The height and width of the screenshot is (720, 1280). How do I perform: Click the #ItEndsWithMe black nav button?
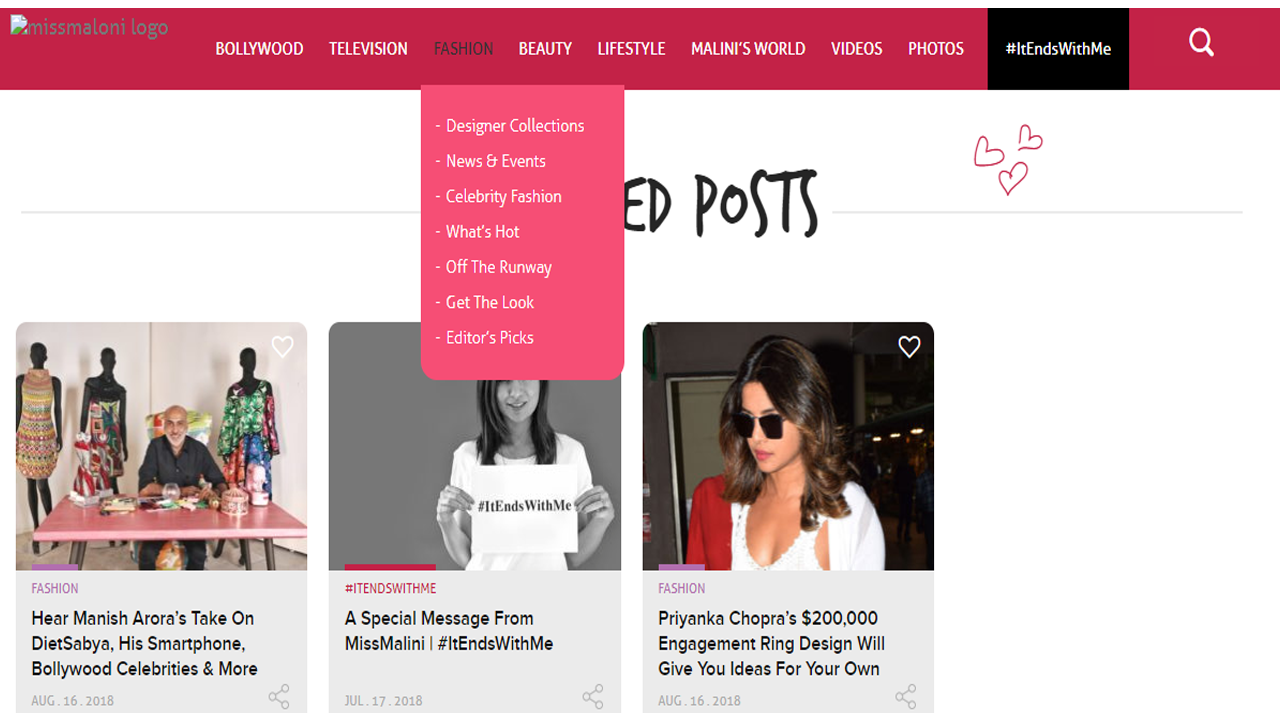pos(1058,49)
